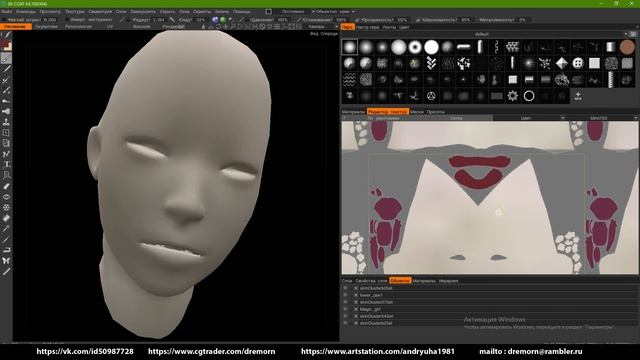Click the Металличность percentage field
The width and height of the screenshot is (640, 360).
[x=522, y=20]
